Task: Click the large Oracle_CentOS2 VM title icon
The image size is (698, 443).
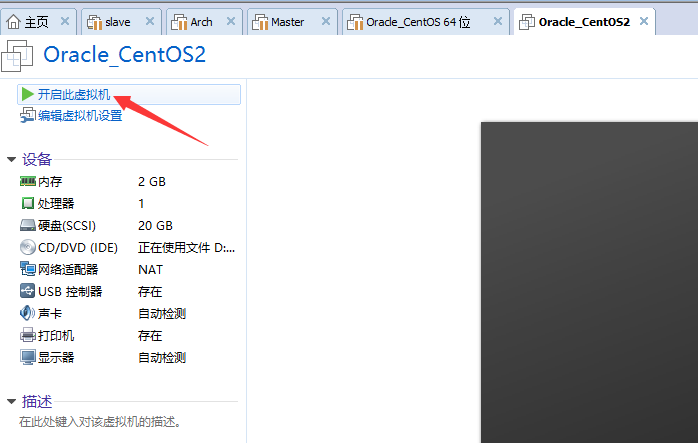Action: tap(17, 56)
